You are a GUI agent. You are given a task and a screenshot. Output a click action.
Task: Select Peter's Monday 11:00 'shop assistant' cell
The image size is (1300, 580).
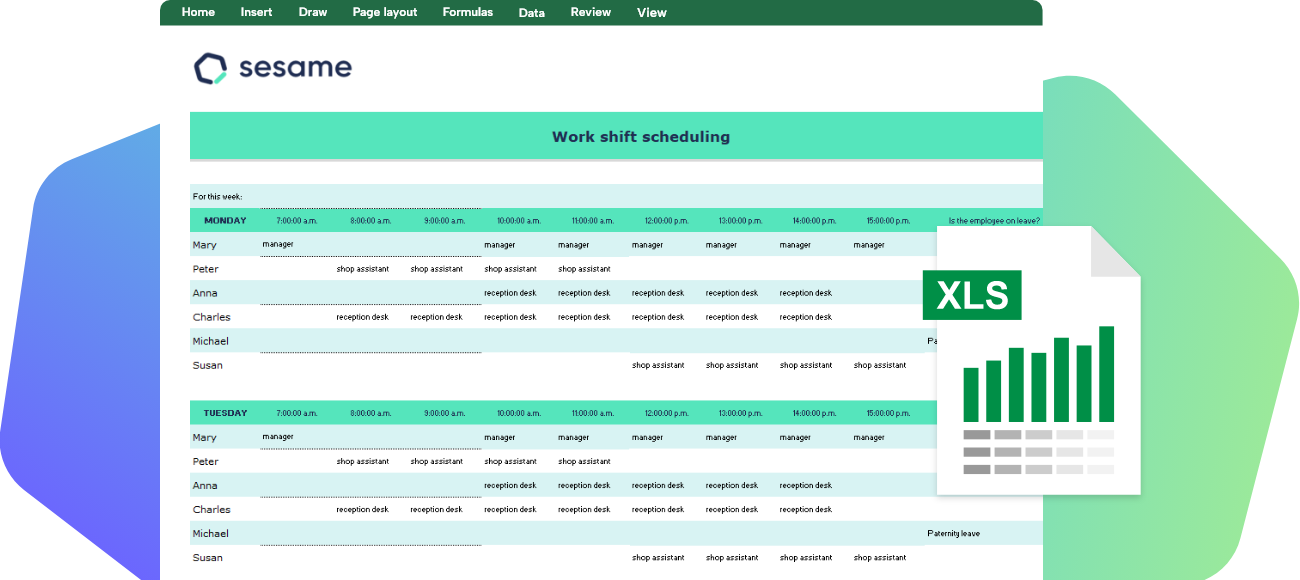click(584, 269)
